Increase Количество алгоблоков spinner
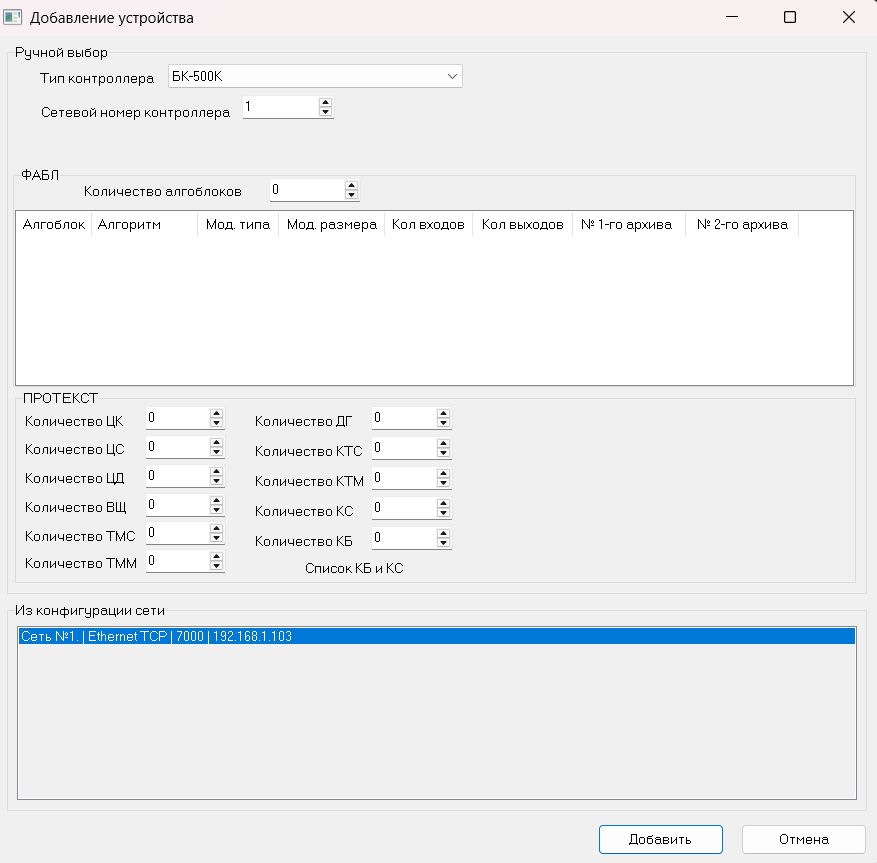 tap(351, 185)
